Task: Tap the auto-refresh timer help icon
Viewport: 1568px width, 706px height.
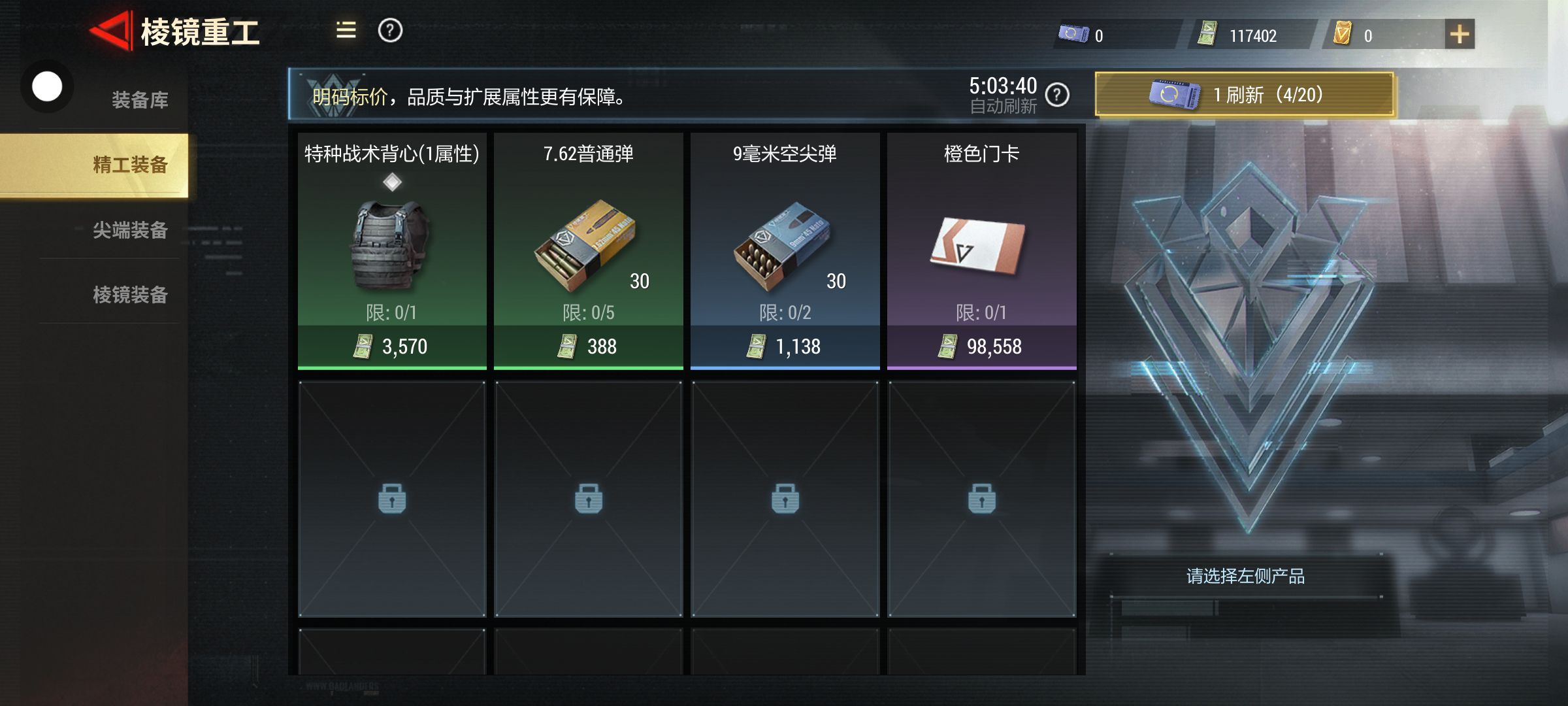Action: click(x=1057, y=95)
